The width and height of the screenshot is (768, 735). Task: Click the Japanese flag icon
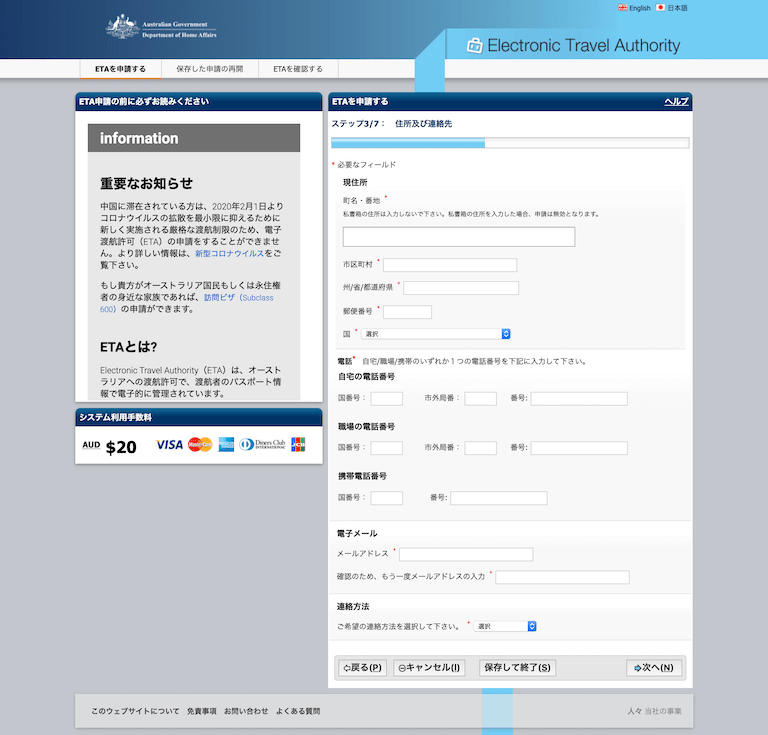(x=660, y=7)
